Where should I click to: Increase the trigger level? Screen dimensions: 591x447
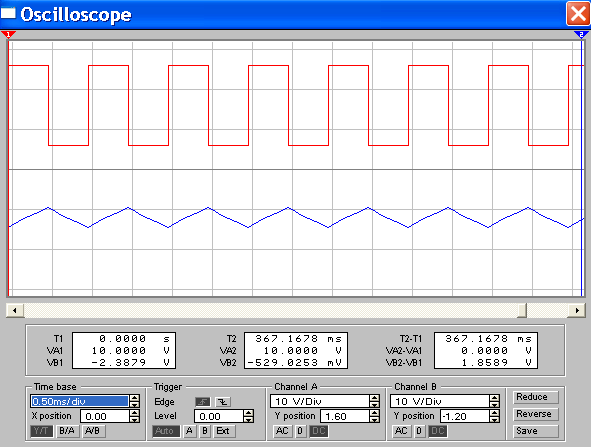coord(248,413)
